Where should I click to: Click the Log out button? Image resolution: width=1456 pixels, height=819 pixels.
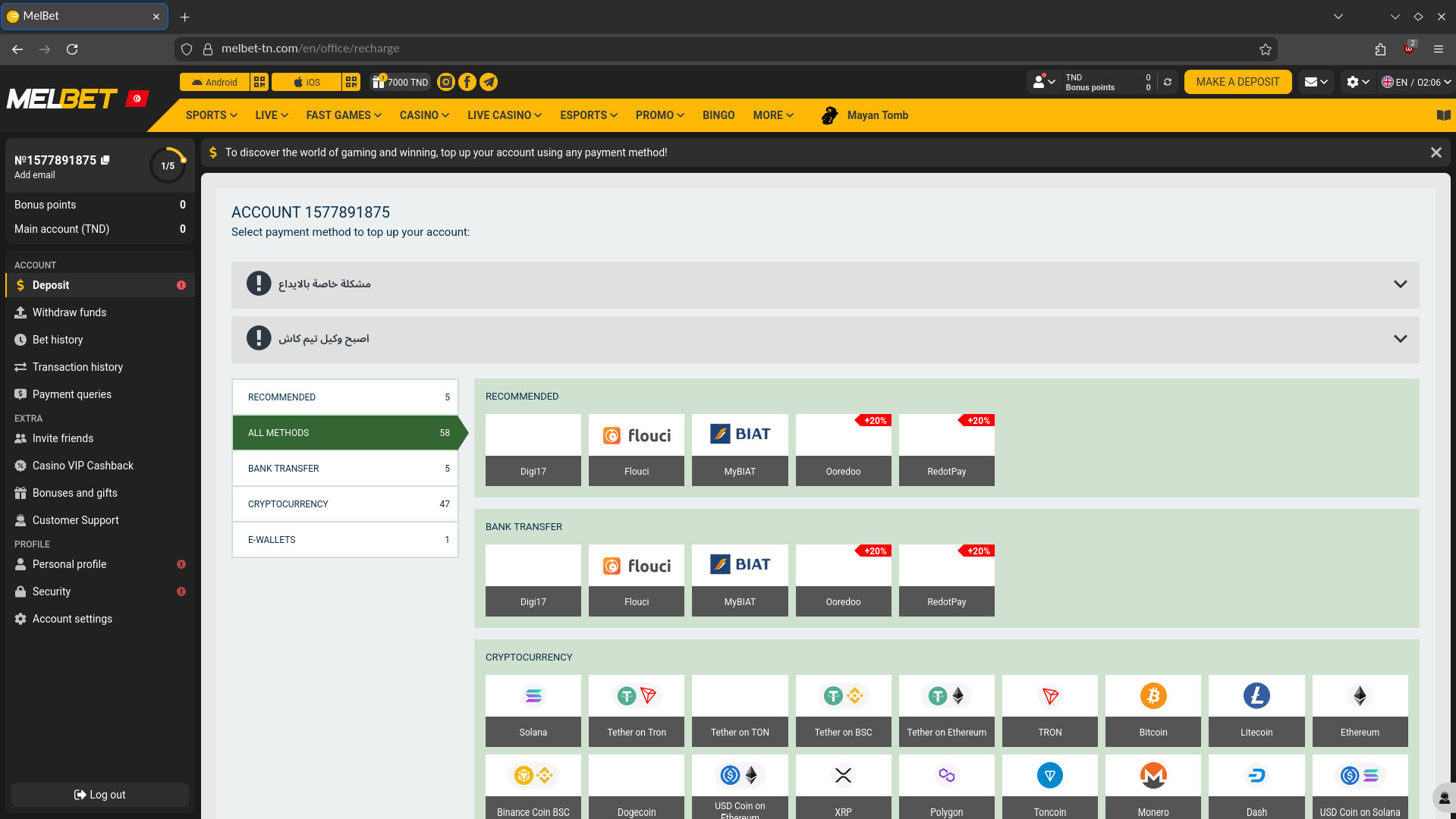click(x=100, y=795)
